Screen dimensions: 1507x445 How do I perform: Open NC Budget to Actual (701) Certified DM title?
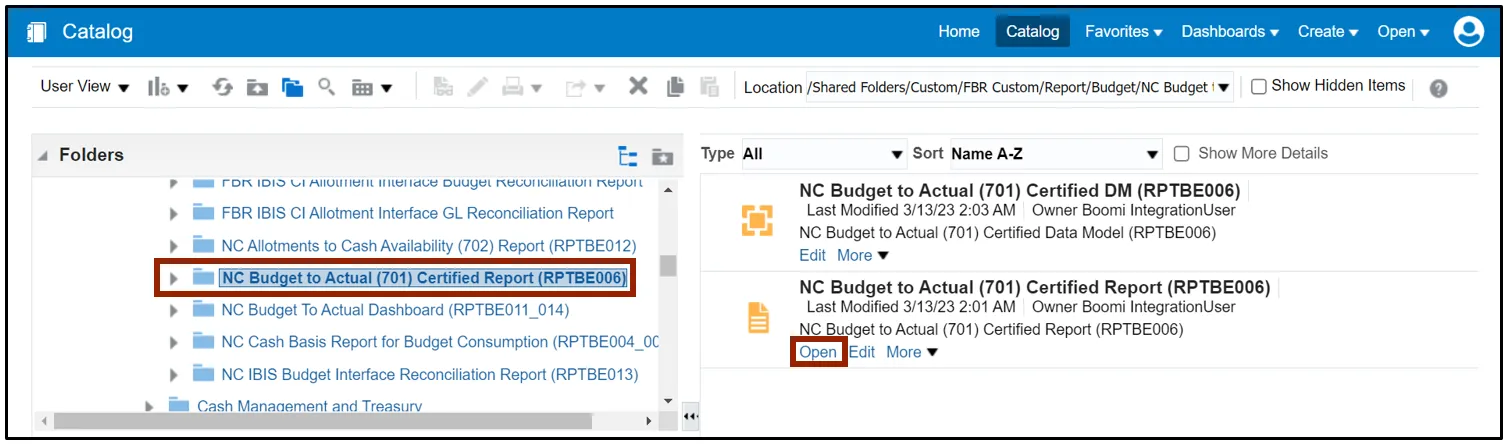(x=1020, y=190)
